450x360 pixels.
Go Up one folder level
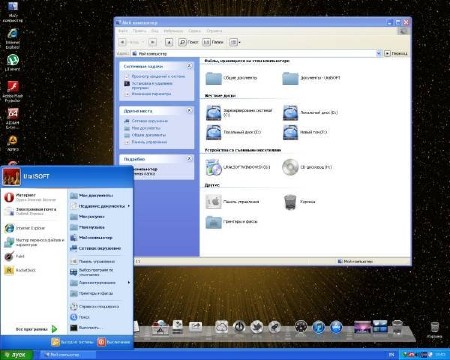tap(169, 42)
